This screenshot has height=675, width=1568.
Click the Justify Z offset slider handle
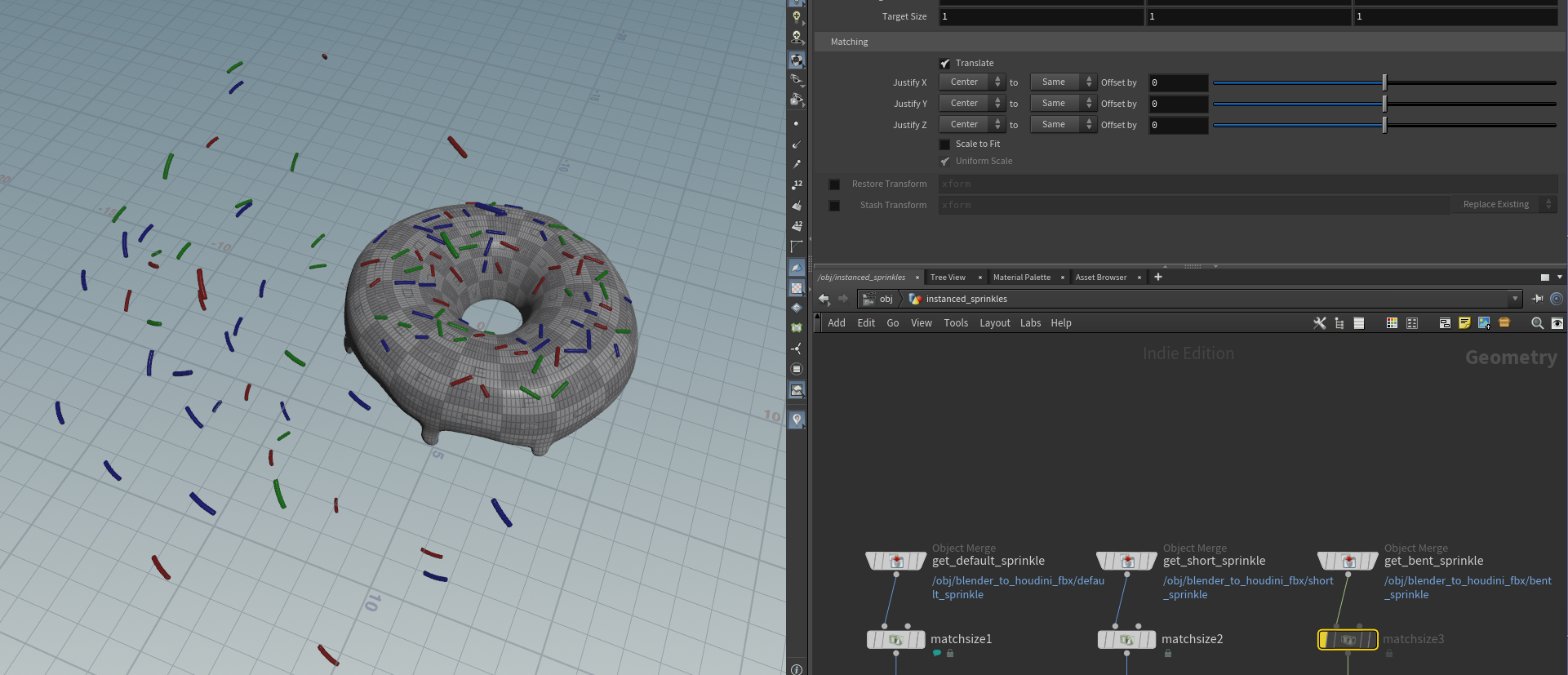1384,125
